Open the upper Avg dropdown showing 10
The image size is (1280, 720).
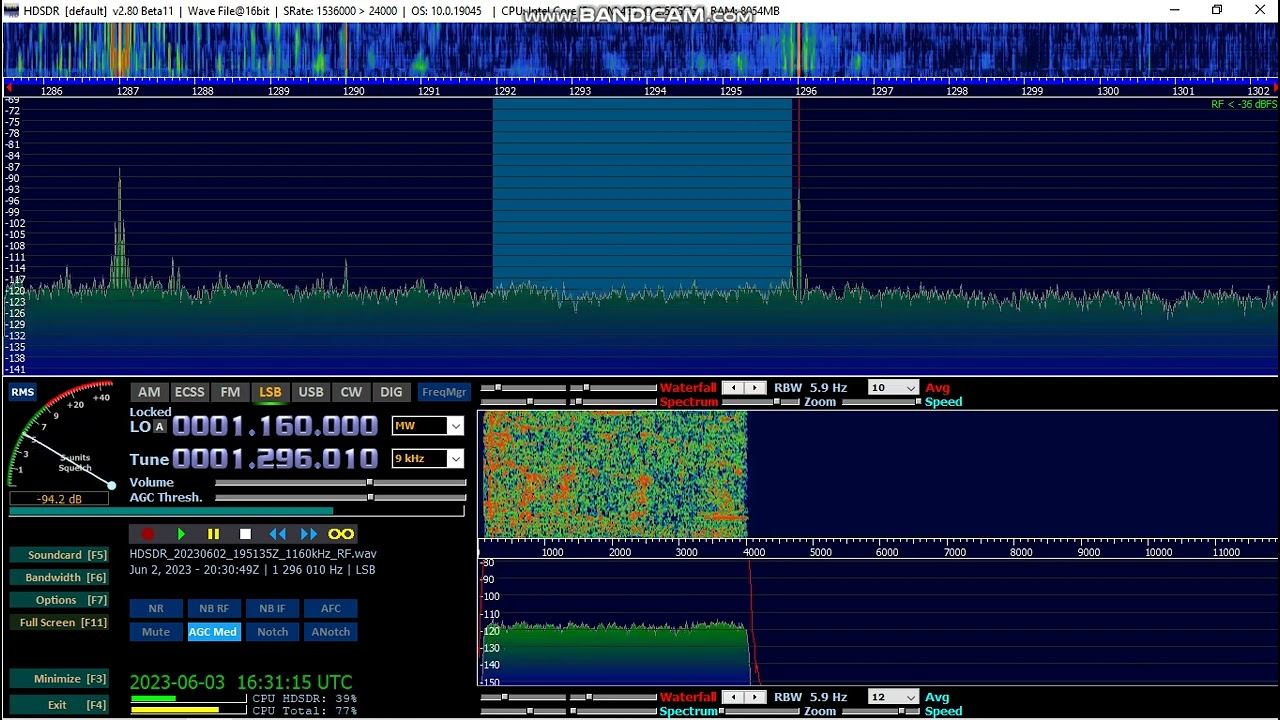coord(893,388)
